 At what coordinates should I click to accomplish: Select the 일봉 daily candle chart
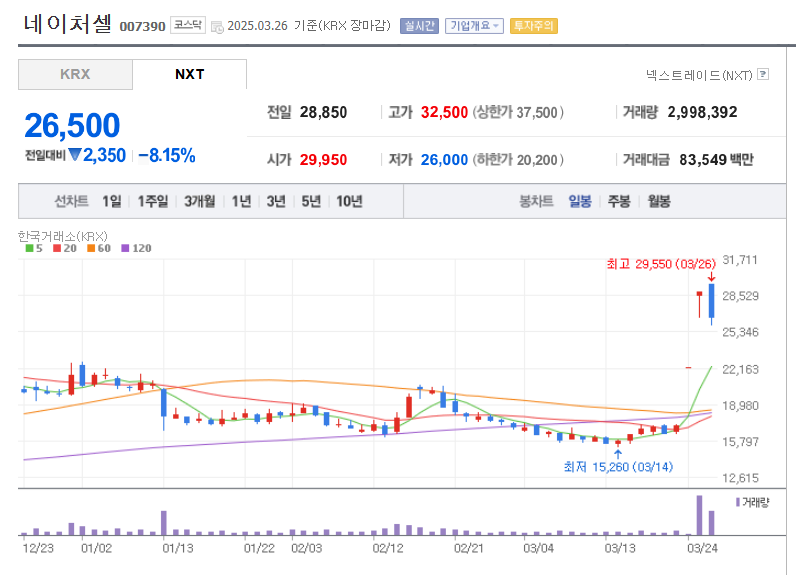tap(580, 201)
